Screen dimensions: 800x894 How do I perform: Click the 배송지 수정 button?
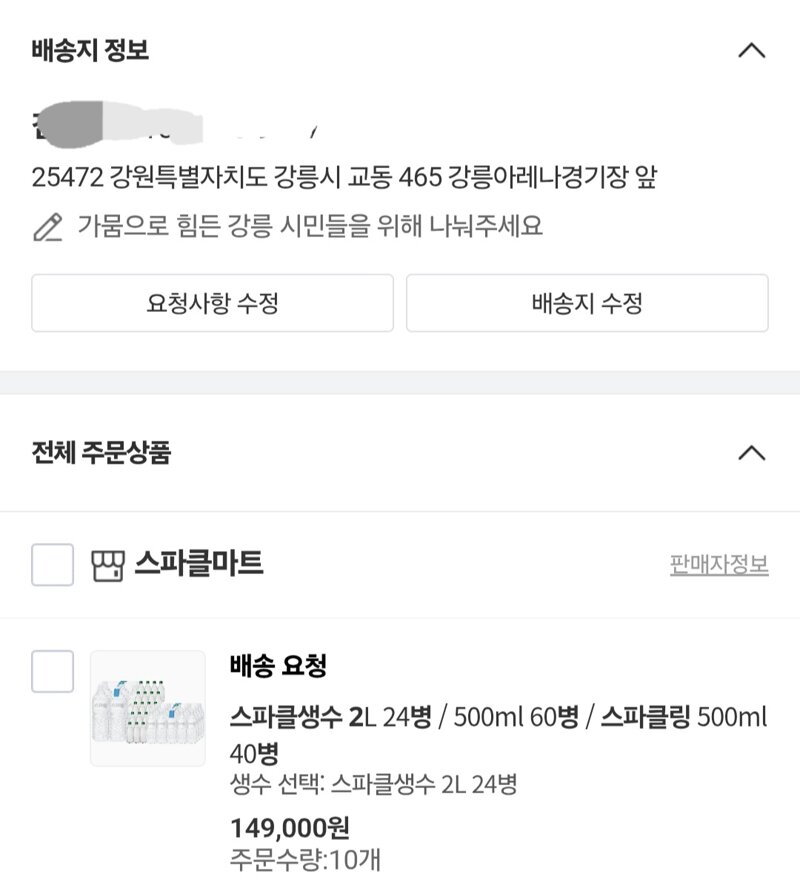[x=587, y=303]
